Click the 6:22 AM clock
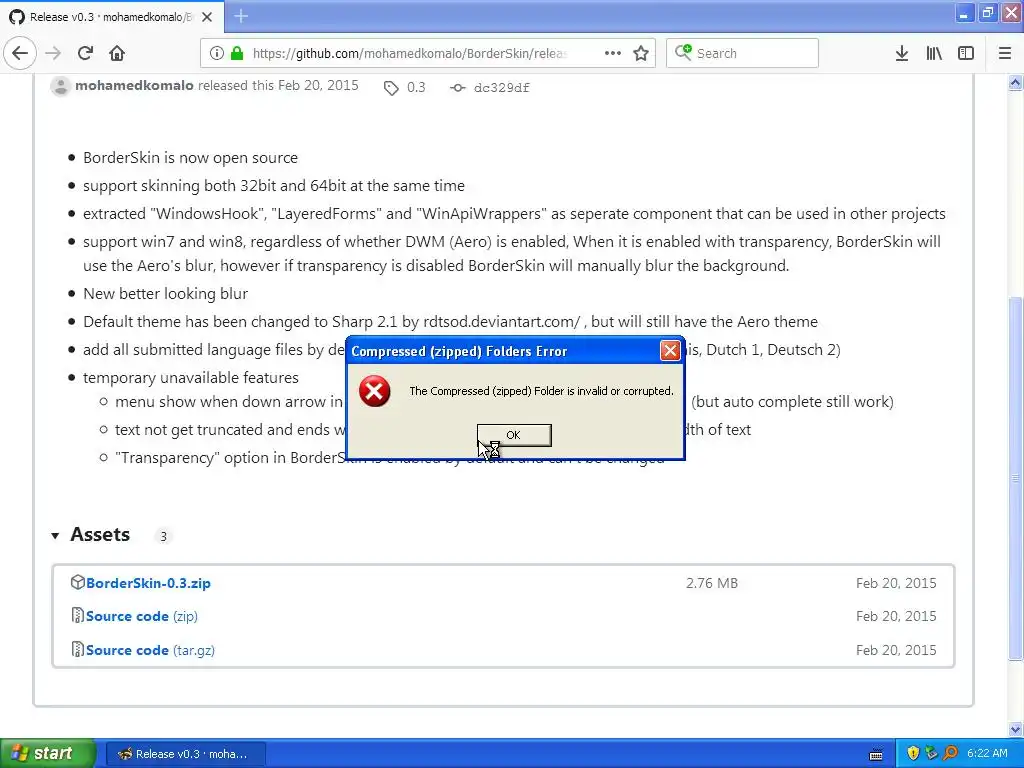Viewport: 1024px width, 768px height. click(x=987, y=753)
